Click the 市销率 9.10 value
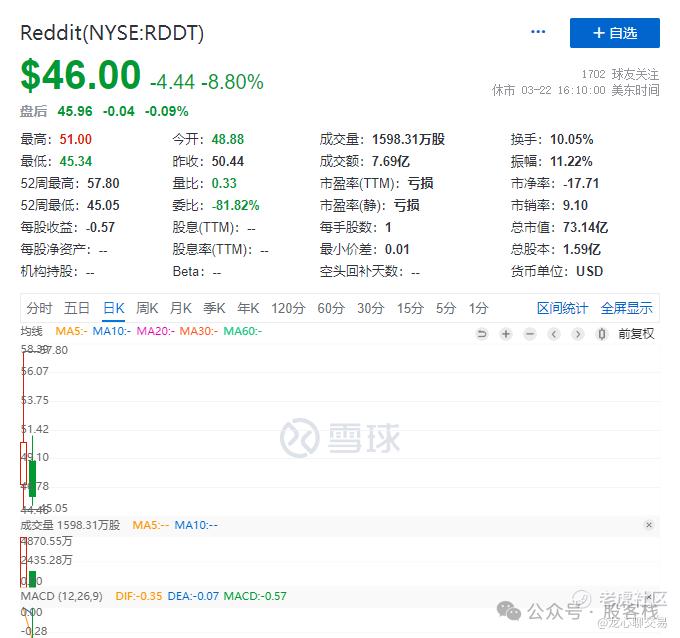Viewport: 680px width, 638px height. coord(575,205)
